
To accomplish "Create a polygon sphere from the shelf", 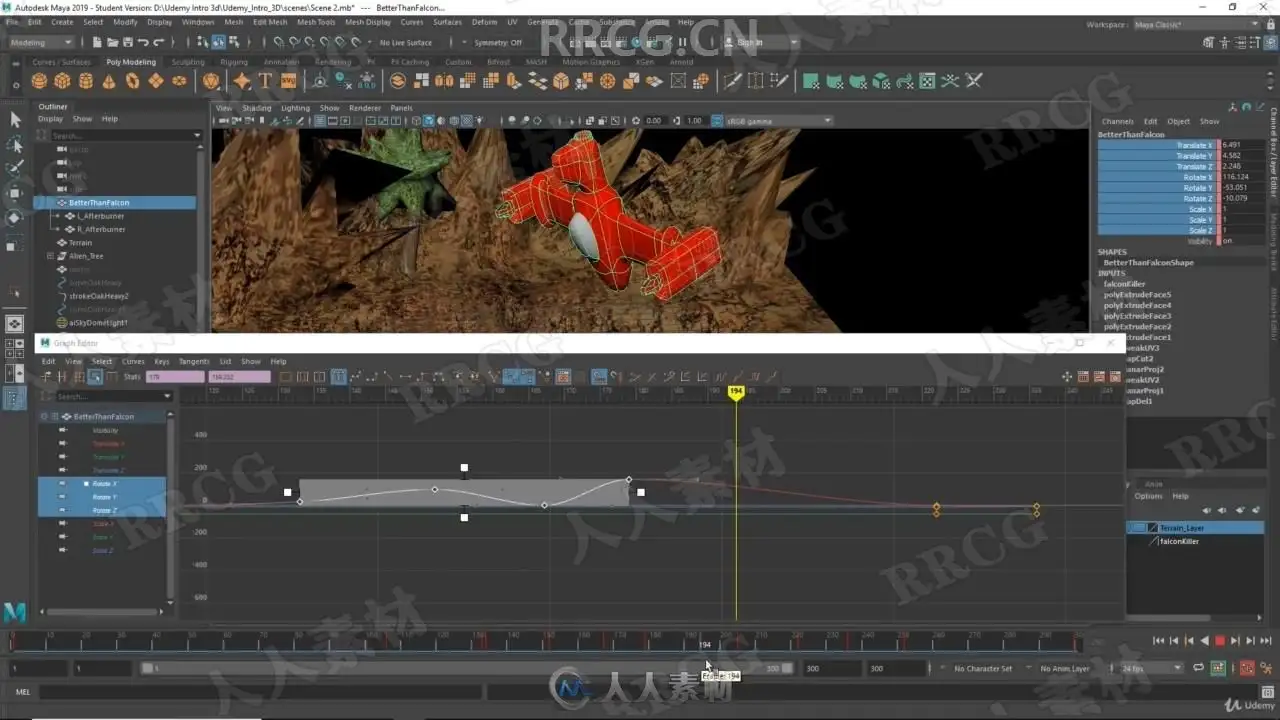I will pos(40,81).
